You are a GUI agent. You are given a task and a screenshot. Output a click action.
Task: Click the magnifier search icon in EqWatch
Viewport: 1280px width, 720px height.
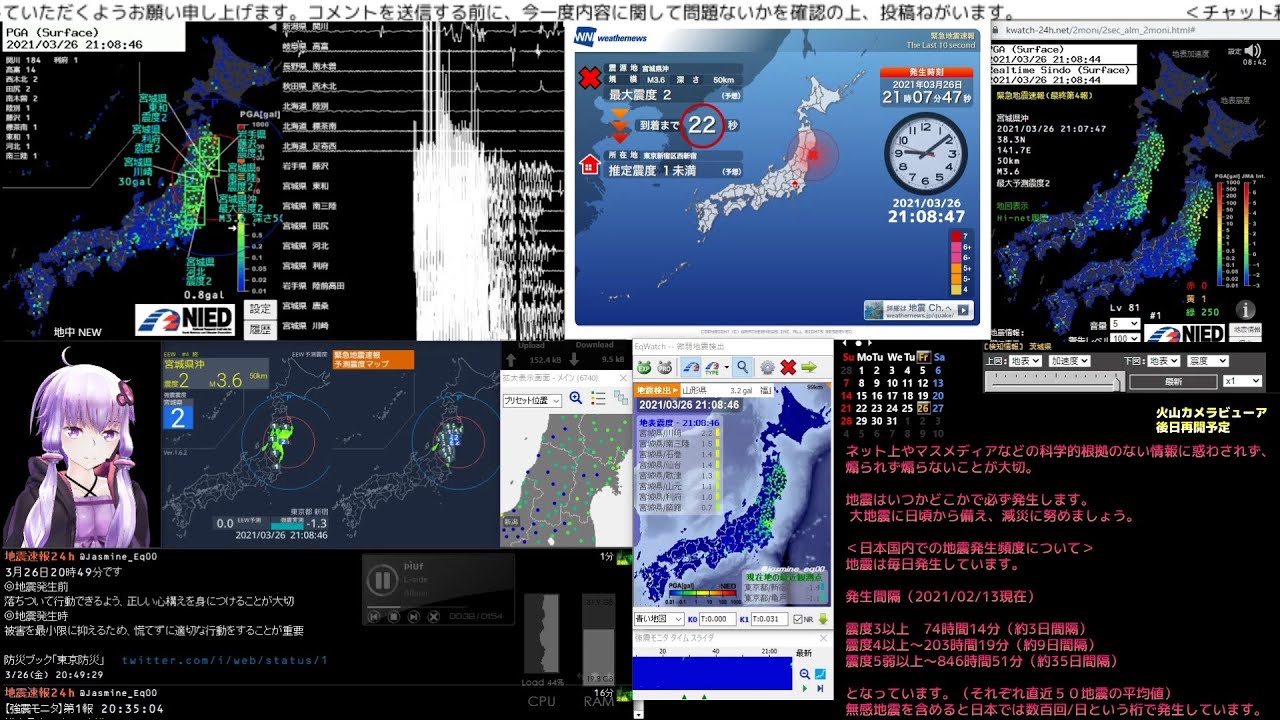[x=742, y=367]
